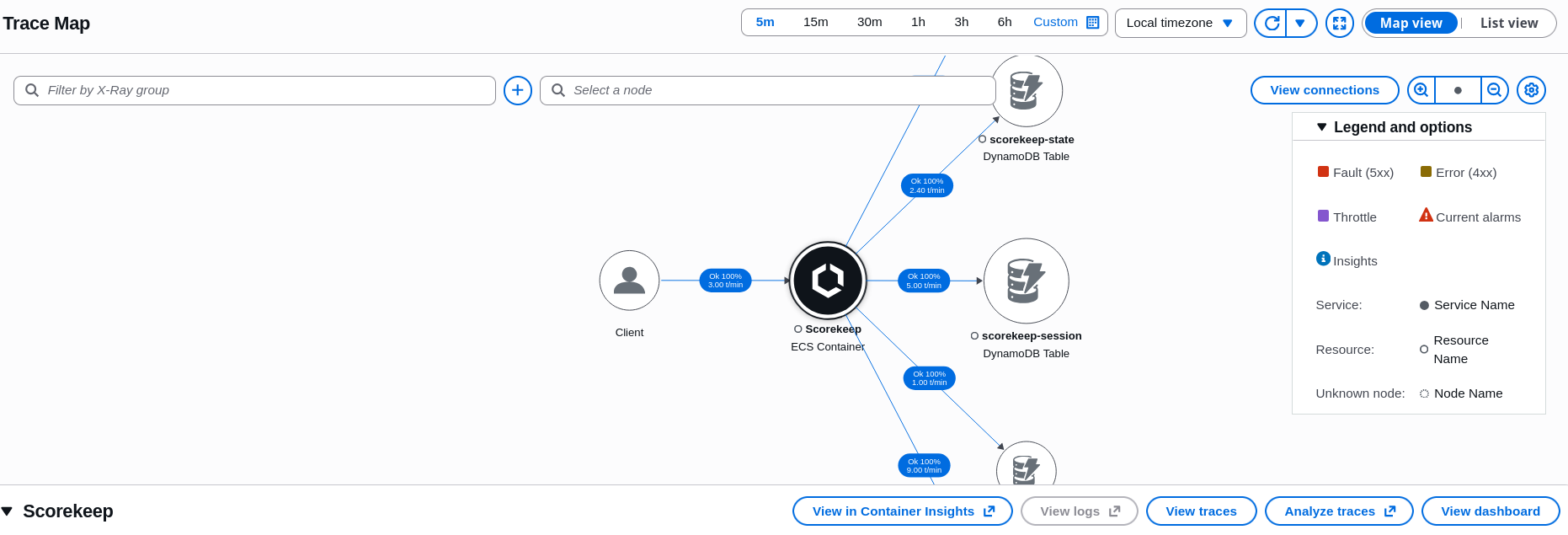Image resolution: width=1568 pixels, height=535 pixels.
Task: Collapse the Scorekeep details section
Action: tap(7, 511)
